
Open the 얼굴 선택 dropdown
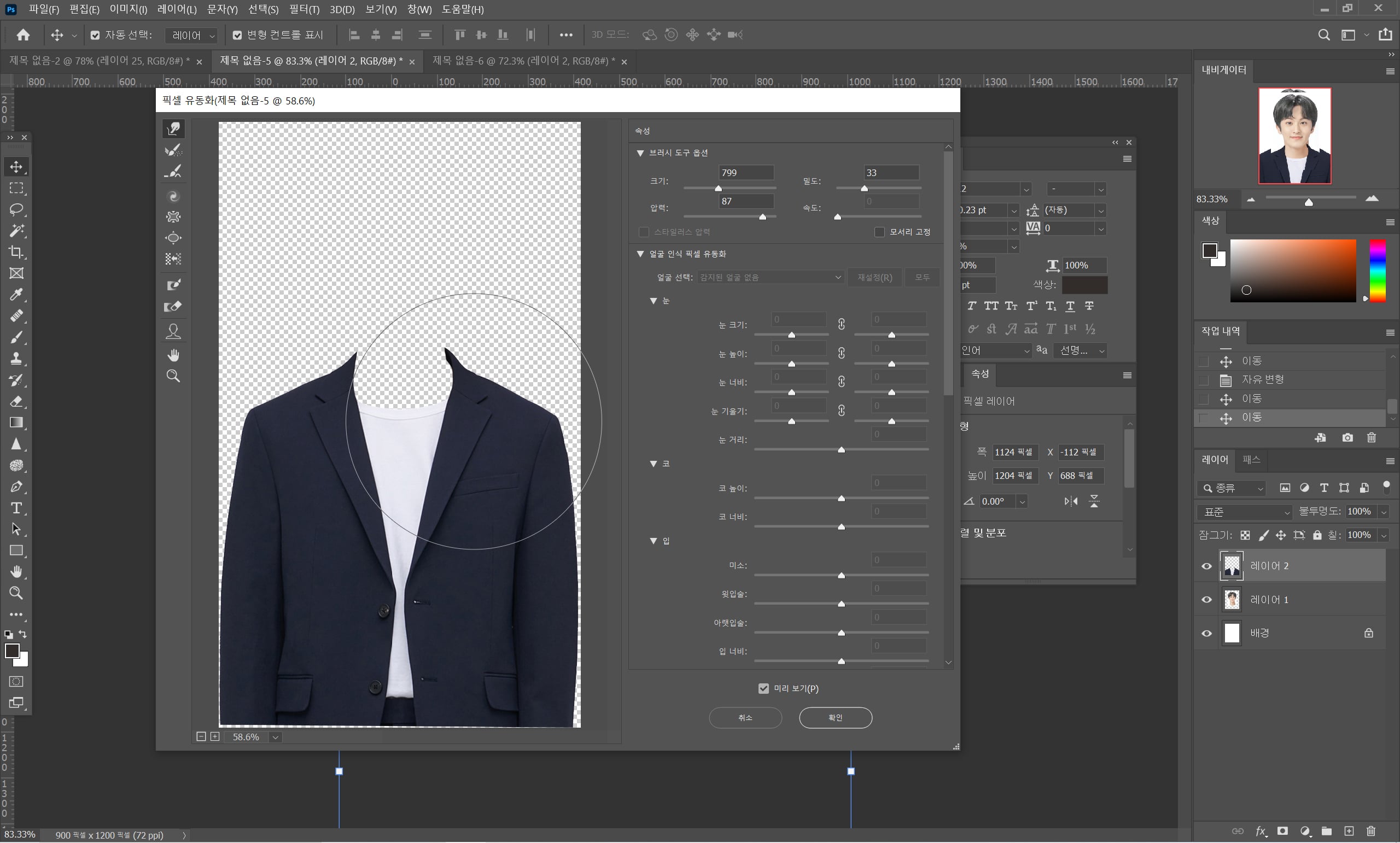pyautogui.click(x=771, y=277)
